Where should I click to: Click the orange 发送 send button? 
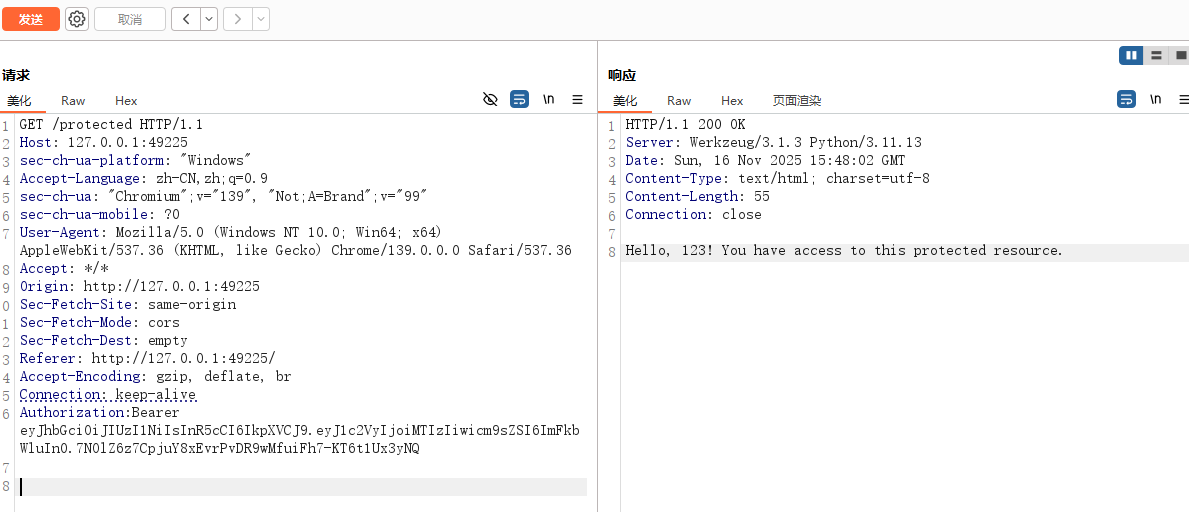31,19
